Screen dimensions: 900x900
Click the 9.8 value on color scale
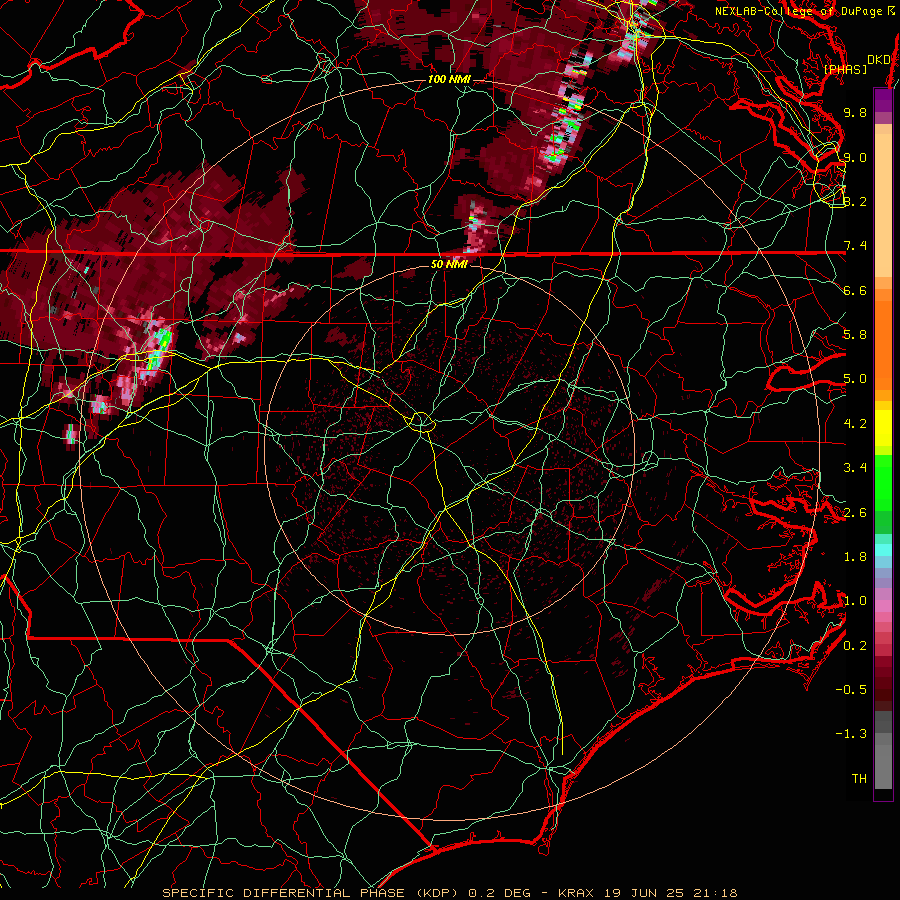click(x=855, y=112)
